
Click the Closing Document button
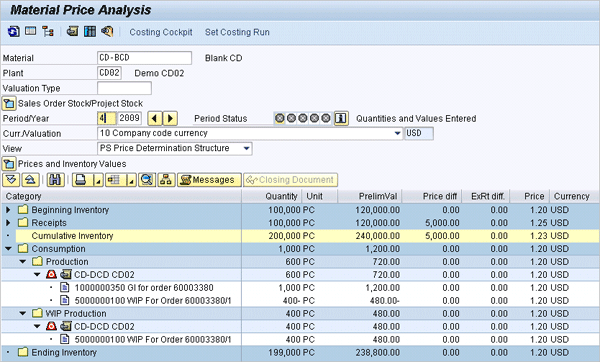(x=290, y=180)
